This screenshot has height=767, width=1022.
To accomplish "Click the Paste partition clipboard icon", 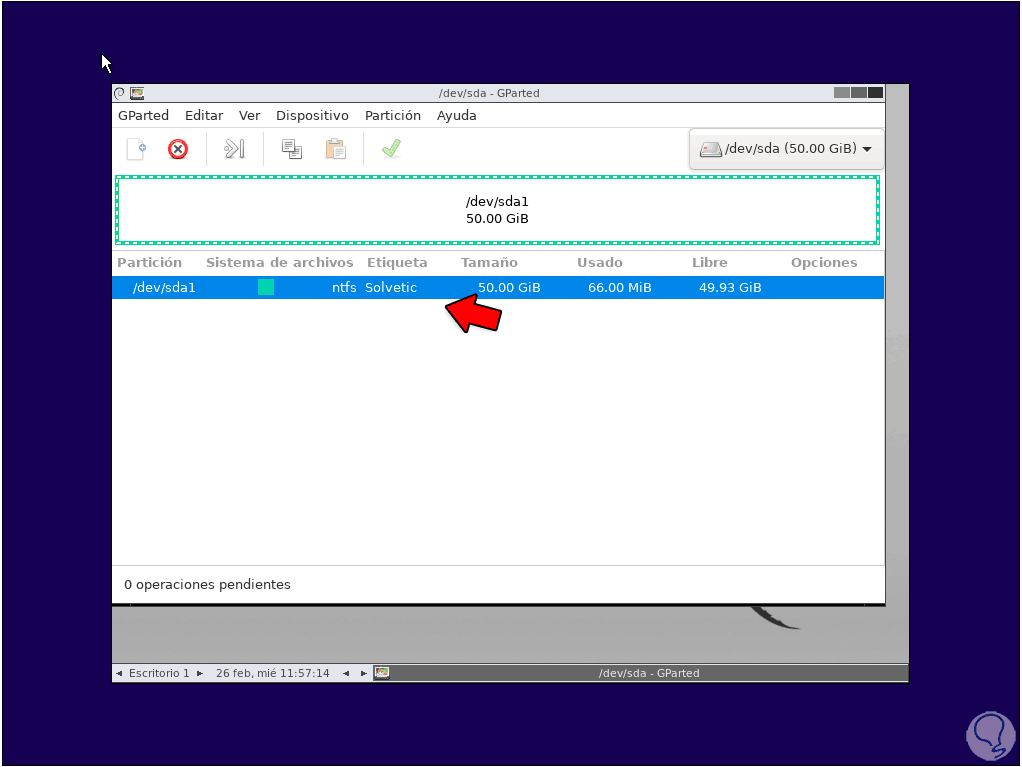I will click(x=336, y=149).
